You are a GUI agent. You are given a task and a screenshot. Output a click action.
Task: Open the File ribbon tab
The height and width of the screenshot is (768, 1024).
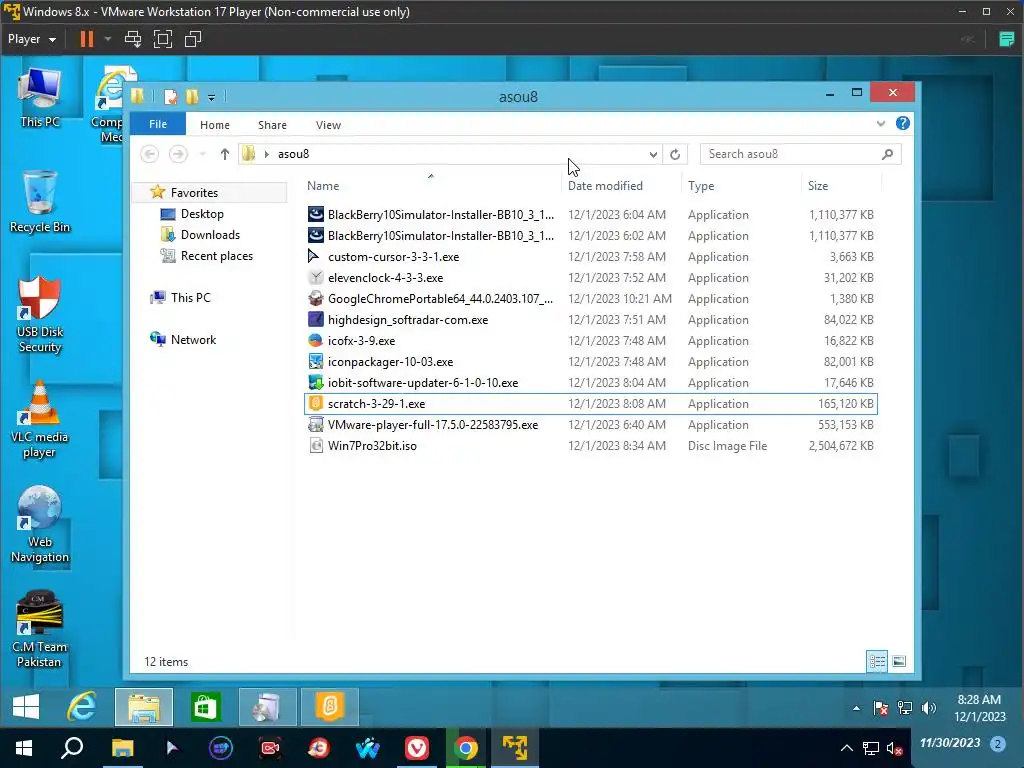tap(158, 124)
